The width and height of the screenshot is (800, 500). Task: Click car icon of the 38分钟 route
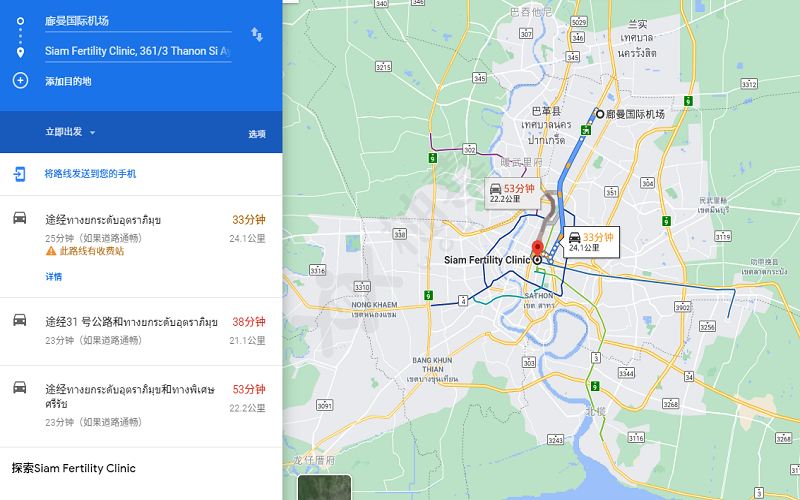[20, 320]
